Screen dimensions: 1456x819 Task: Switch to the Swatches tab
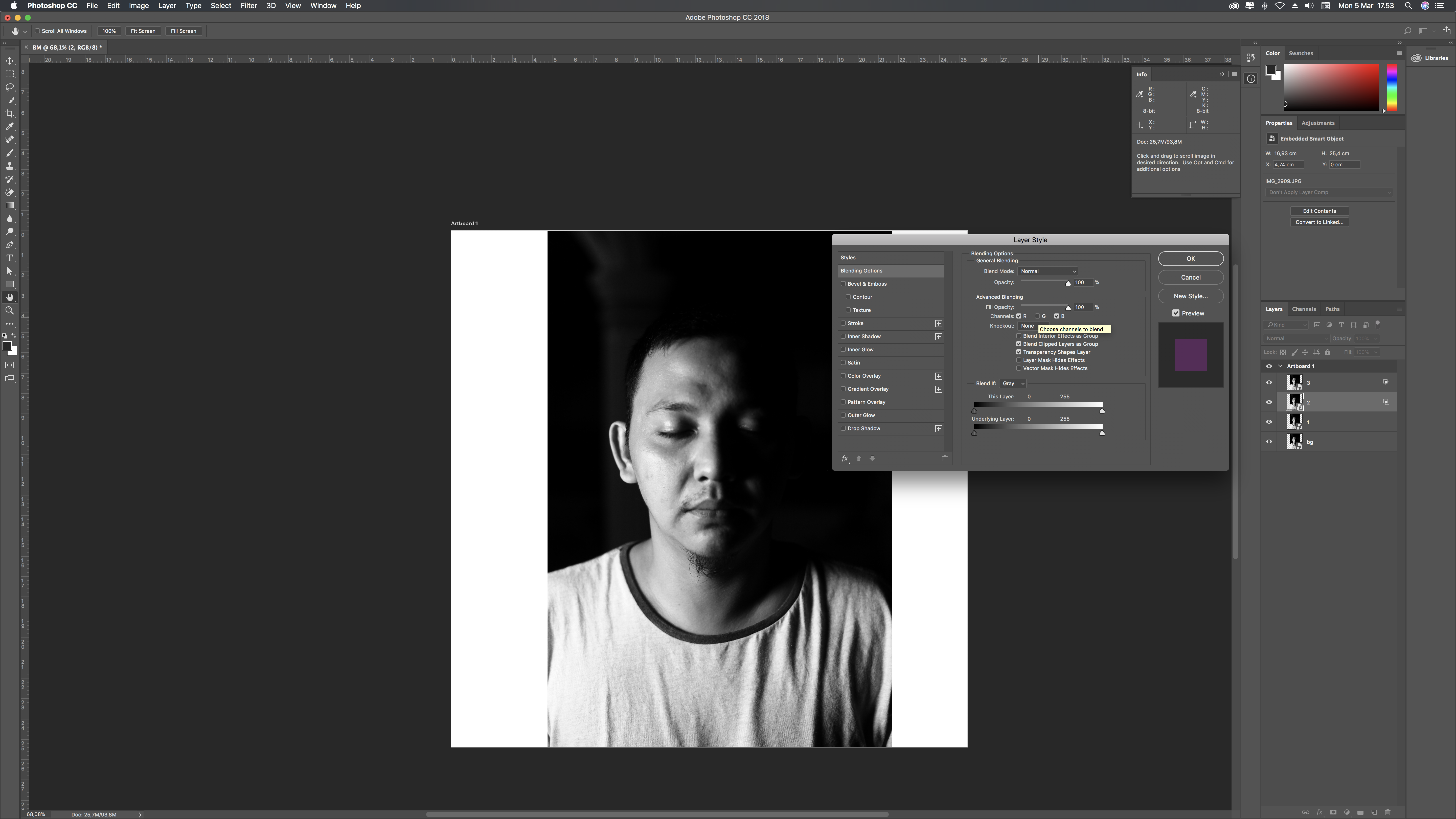[1301, 53]
